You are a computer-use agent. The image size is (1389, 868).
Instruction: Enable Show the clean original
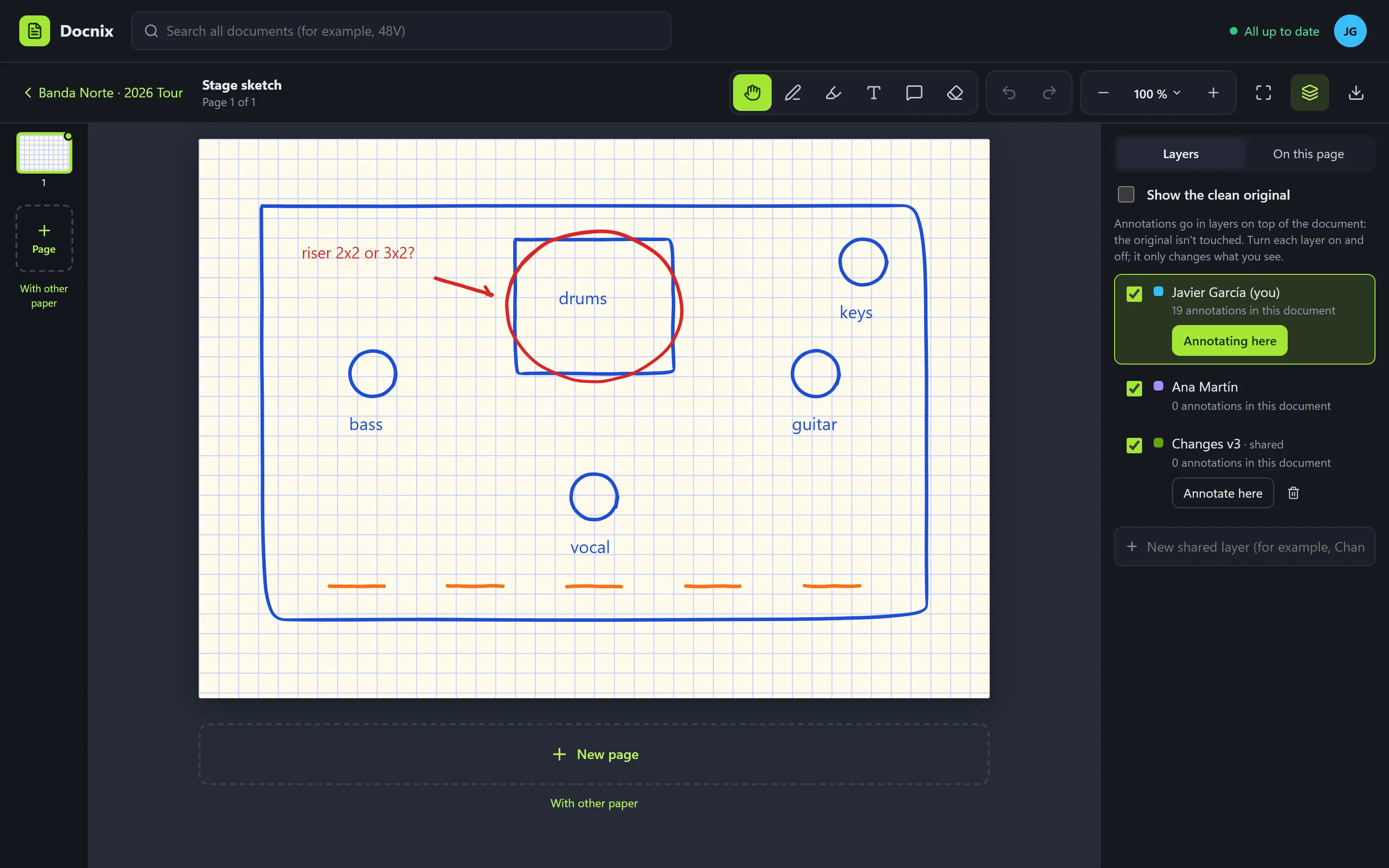(1126, 195)
